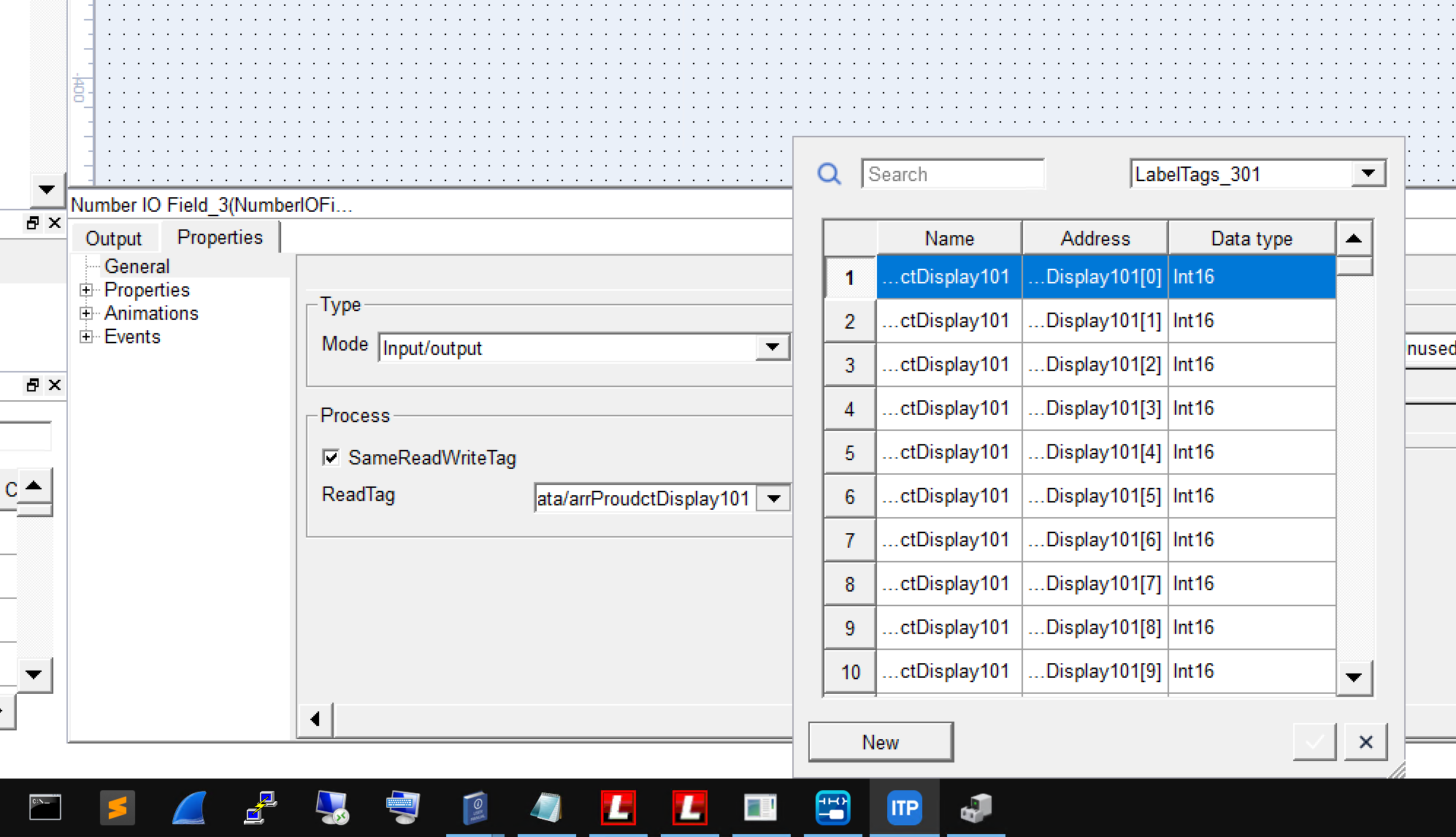Open Remote Desktop Connection taskbar icon
1456x837 pixels.
coord(332,808)
